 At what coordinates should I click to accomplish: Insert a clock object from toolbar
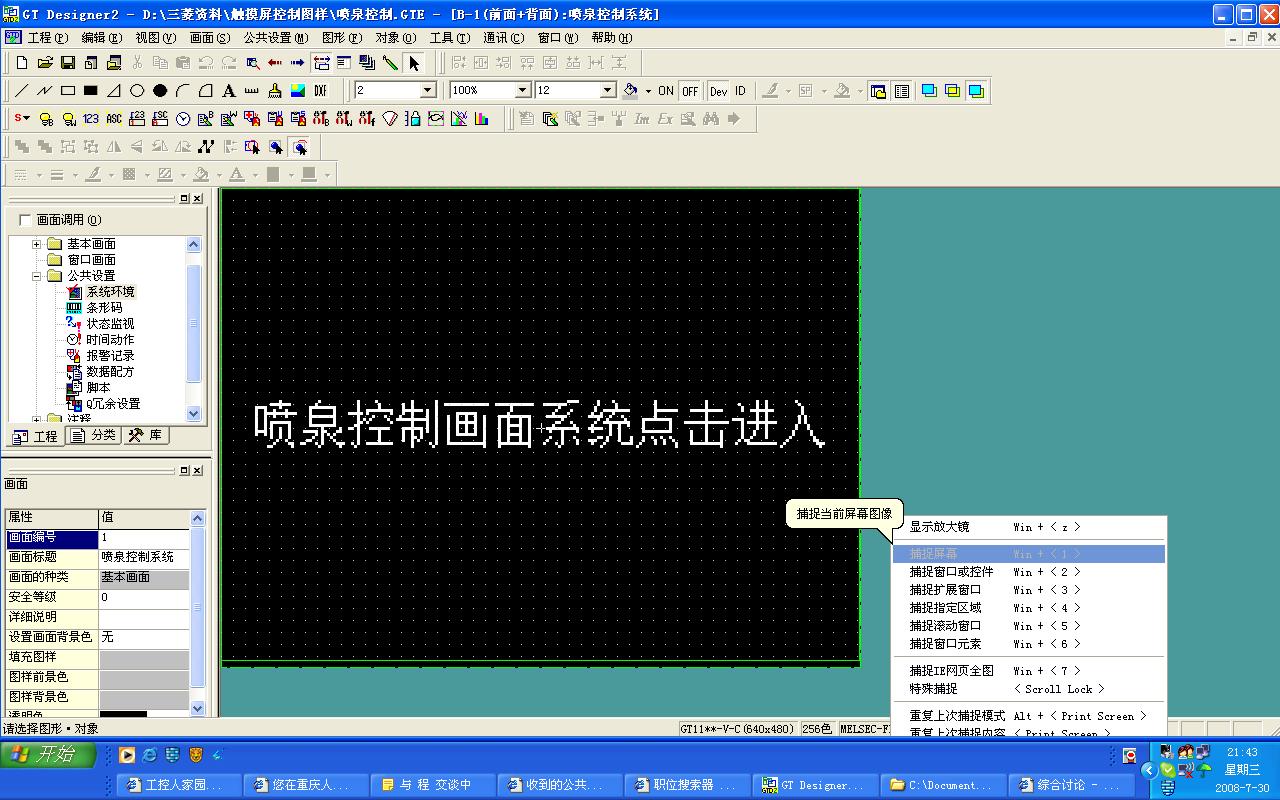183,119
